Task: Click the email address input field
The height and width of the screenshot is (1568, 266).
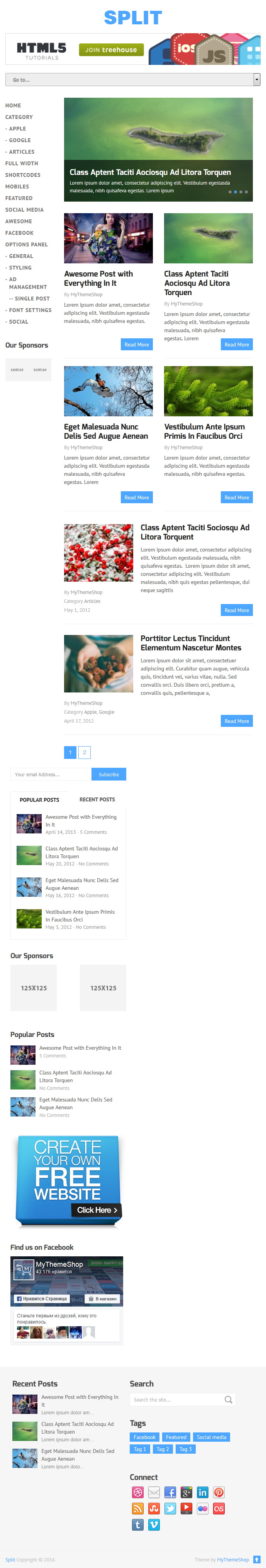Action: [51, 774]
